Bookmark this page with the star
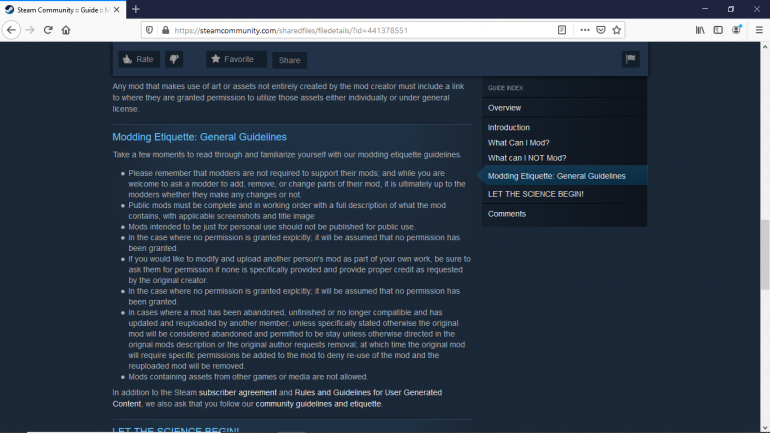Image resolution: width=770 pixels, height=433 pixels. point(617,30)
